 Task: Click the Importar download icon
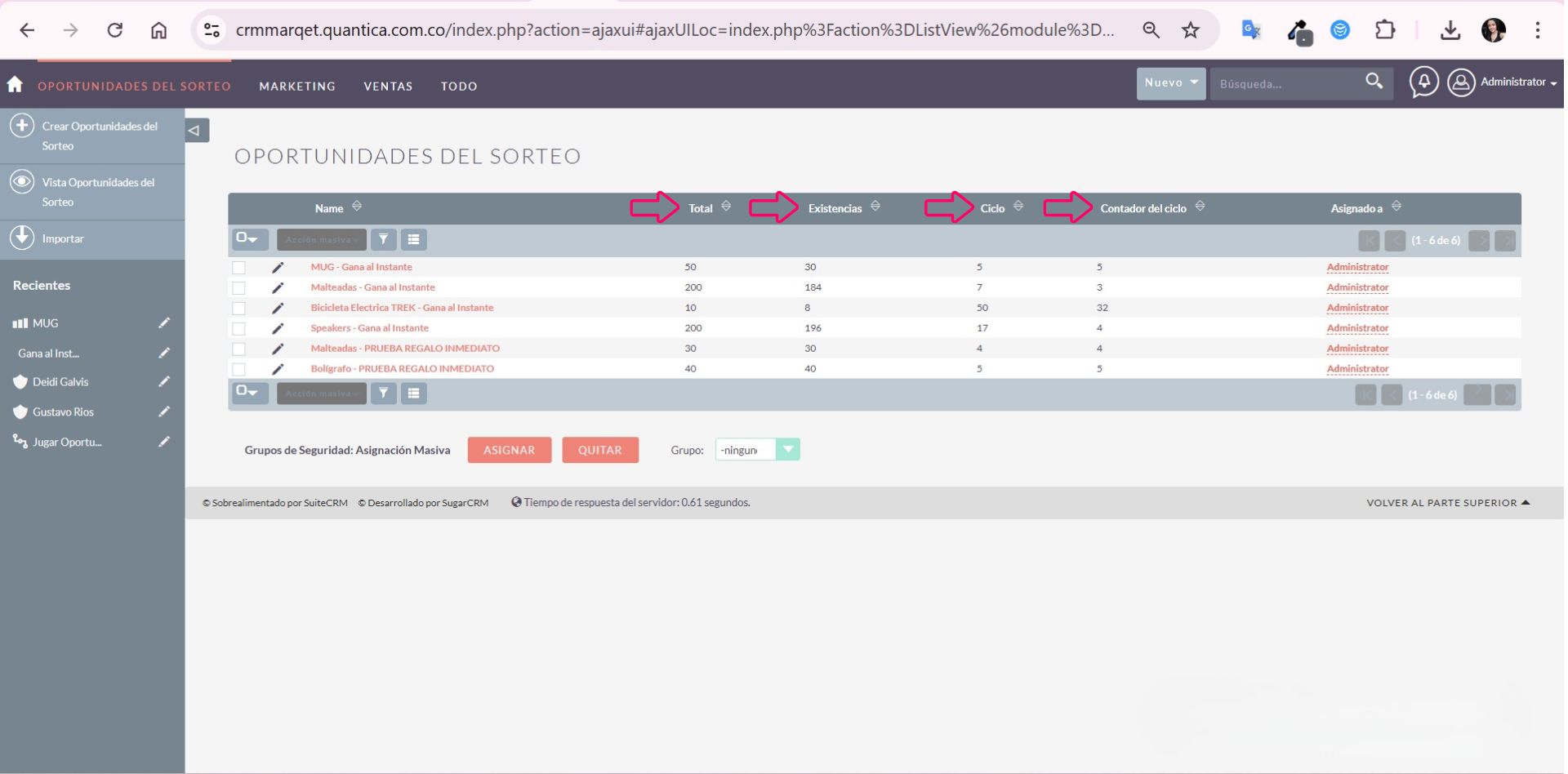point(22,238)
